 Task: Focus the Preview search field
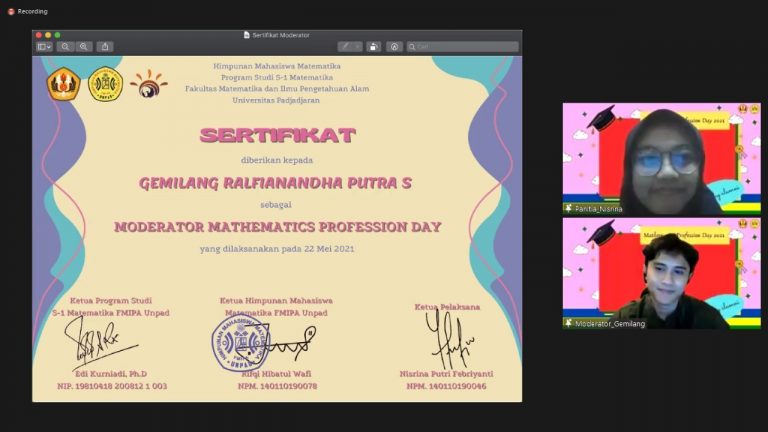462,47
